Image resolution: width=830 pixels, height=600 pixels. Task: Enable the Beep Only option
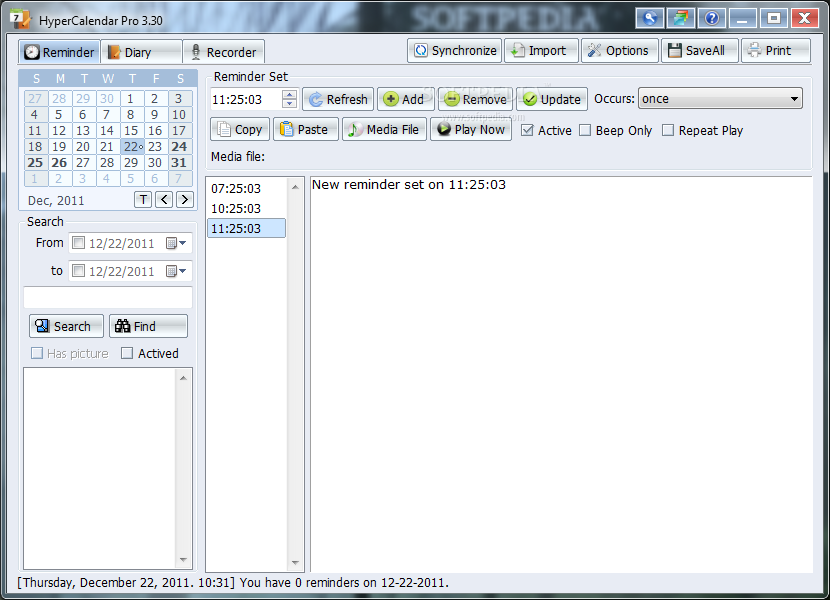pyautogui.click(x=585, y=130)
